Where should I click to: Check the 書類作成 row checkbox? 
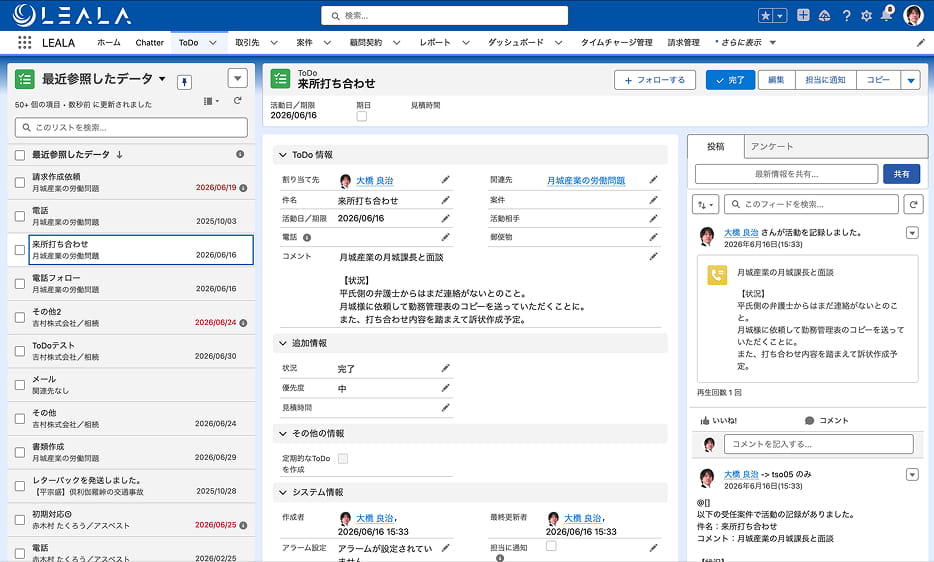20,452
